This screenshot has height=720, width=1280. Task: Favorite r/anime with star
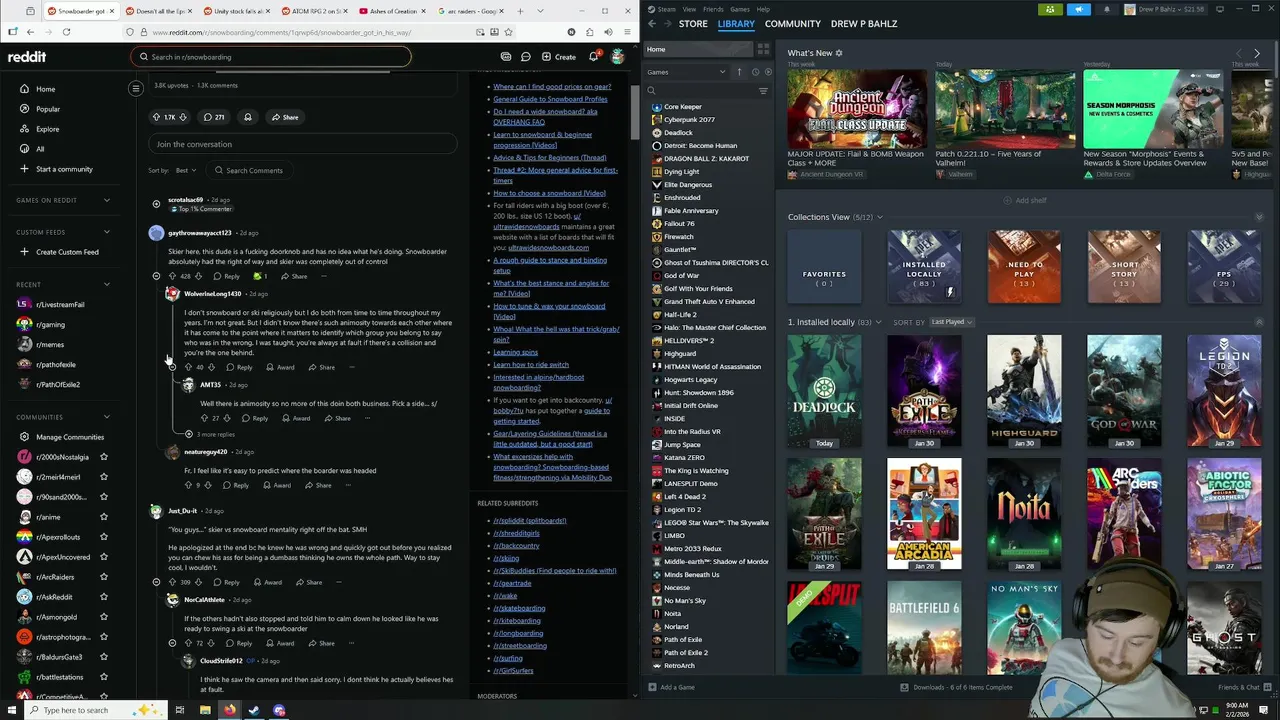(x=103, y=517)
